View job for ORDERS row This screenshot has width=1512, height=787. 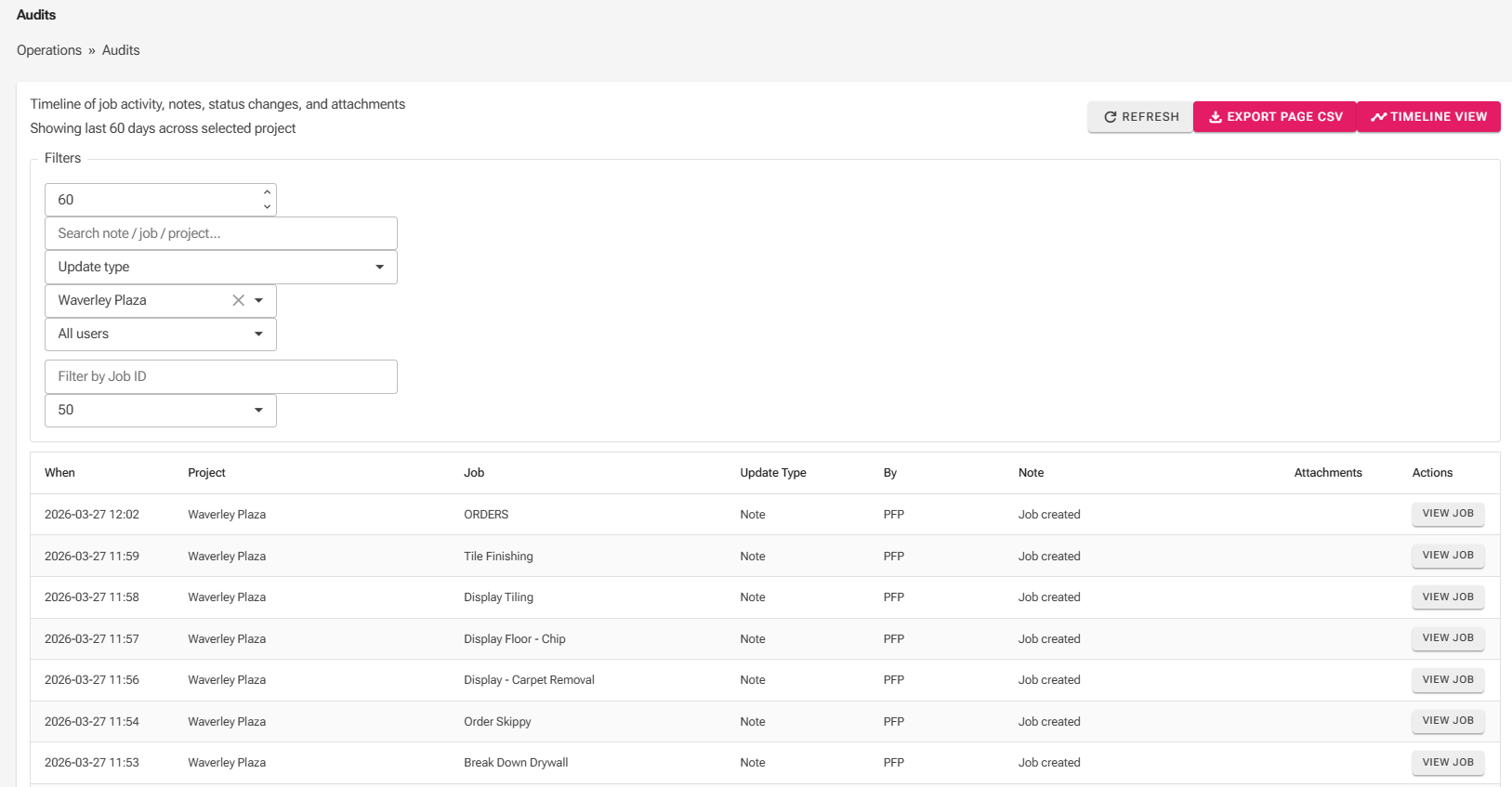[x=1448, y=514]
